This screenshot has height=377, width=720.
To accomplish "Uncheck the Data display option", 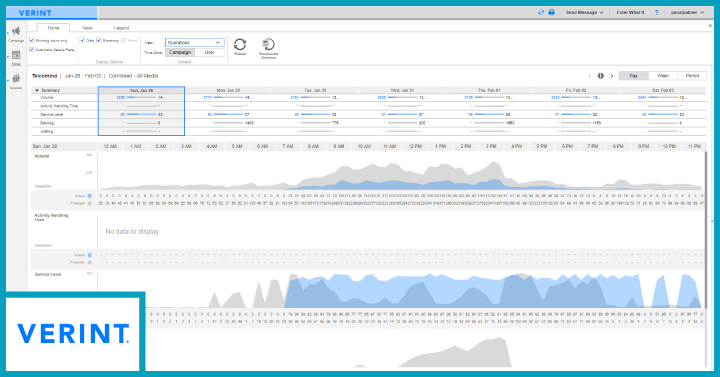I will (82, 40).
